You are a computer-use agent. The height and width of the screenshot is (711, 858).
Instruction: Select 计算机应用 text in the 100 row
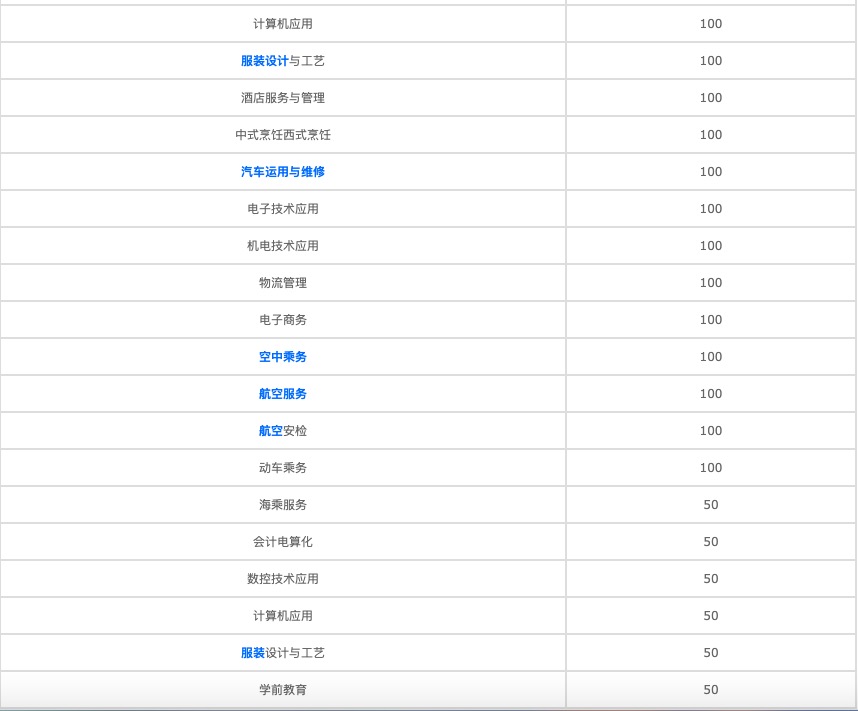pyautogui.click(x=283, y=24)
